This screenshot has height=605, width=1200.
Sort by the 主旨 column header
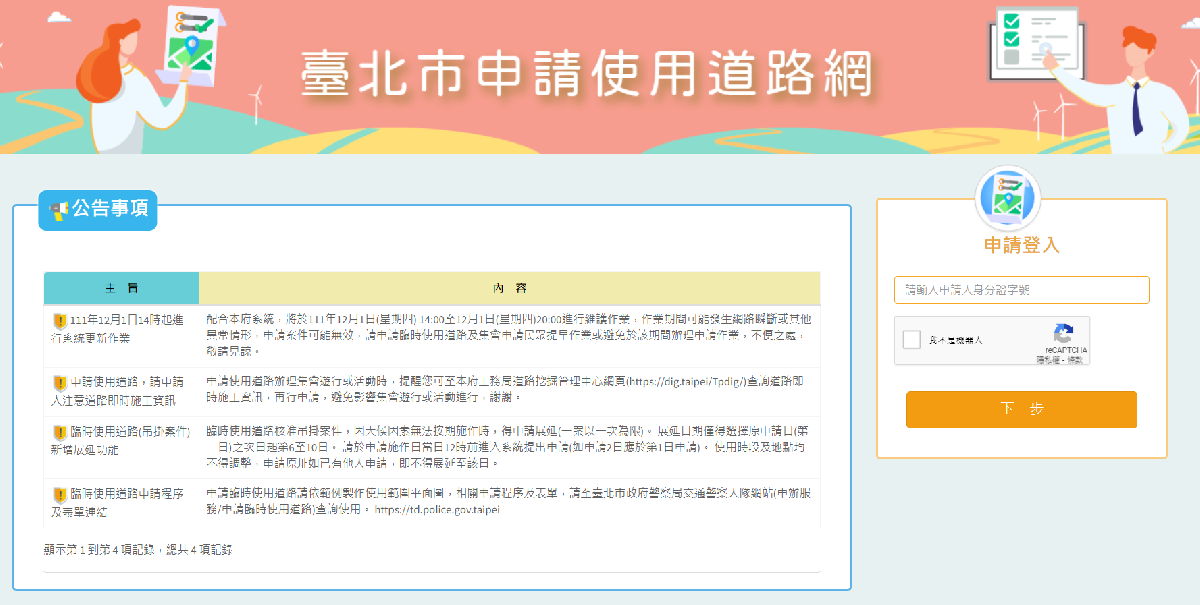point(121,288)
